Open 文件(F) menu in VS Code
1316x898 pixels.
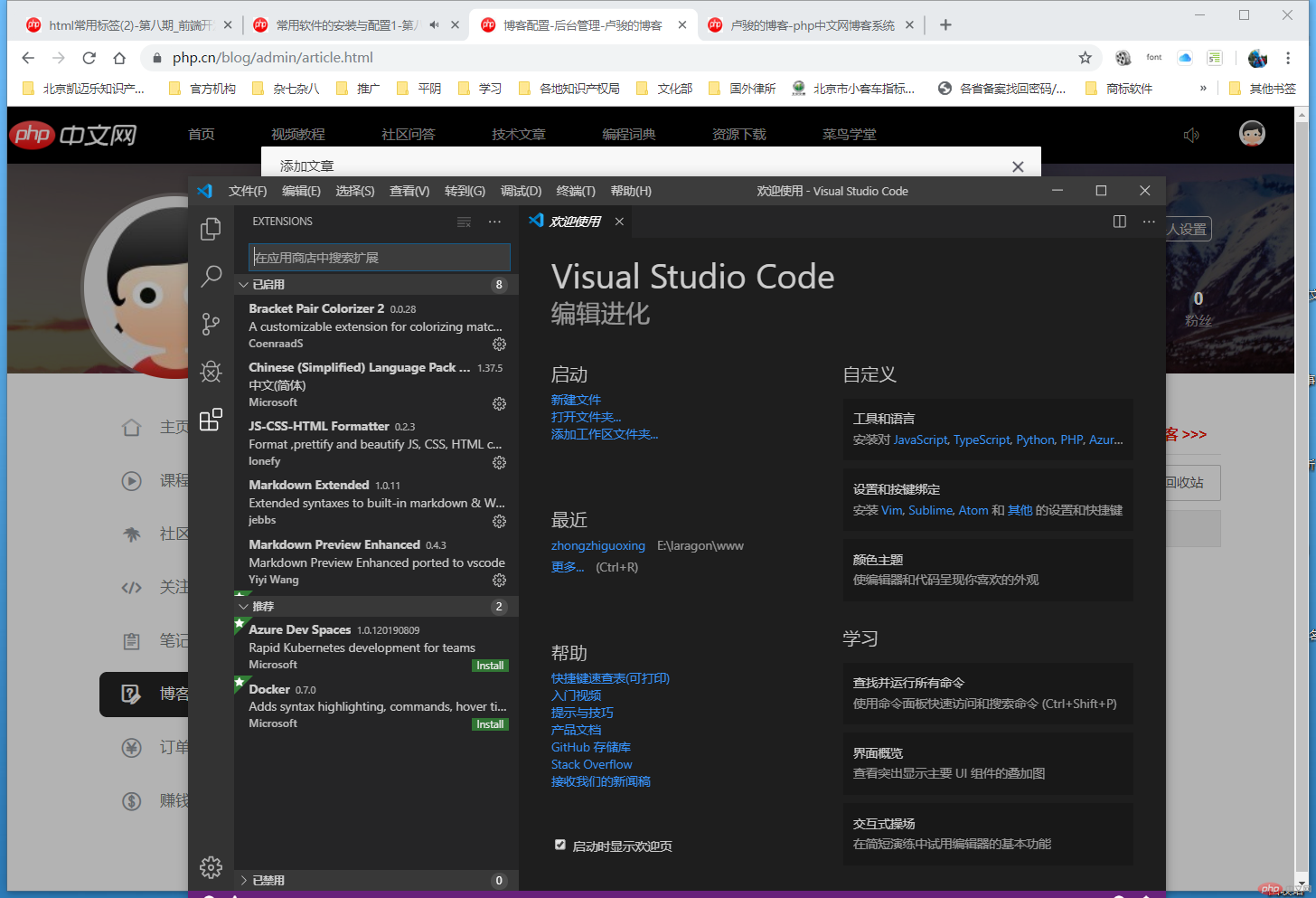pos(248,191)
